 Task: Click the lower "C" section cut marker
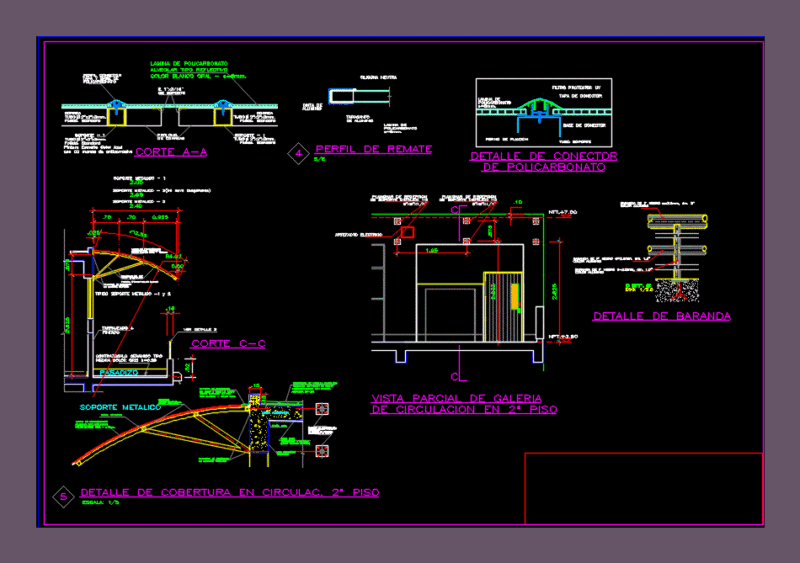pos(455,377)
